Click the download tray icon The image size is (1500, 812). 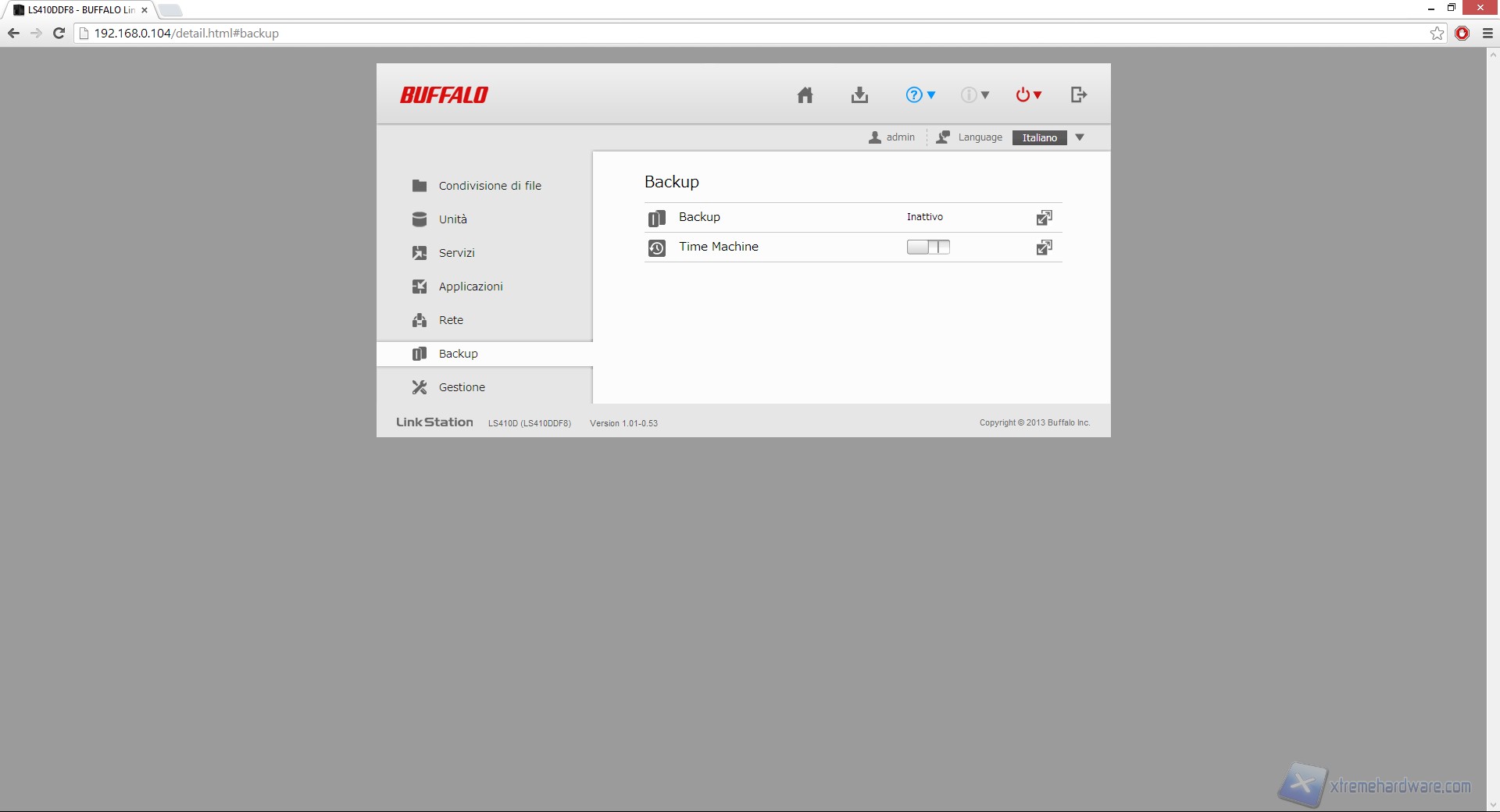coord(859,95)
